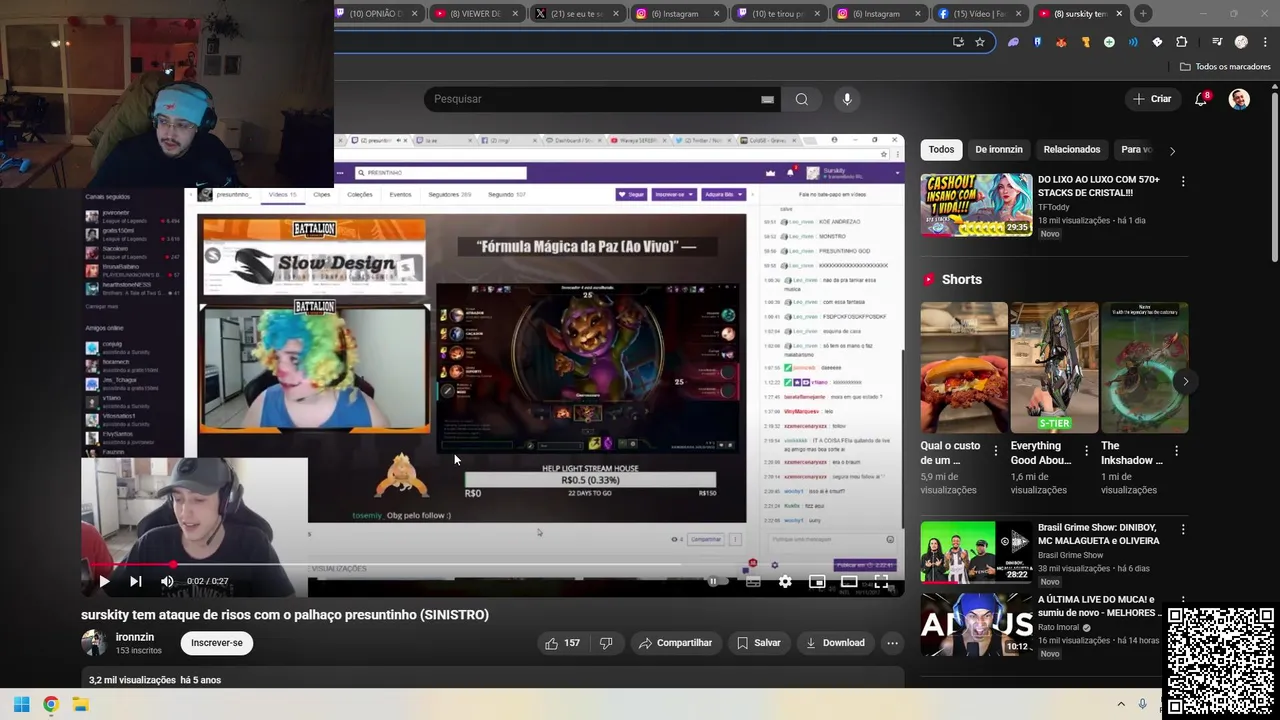1280x720 pixels.
Task: Open Todos os marcadores bookmarks folder
Action: pyautogui.click(x=1225, y=67)
